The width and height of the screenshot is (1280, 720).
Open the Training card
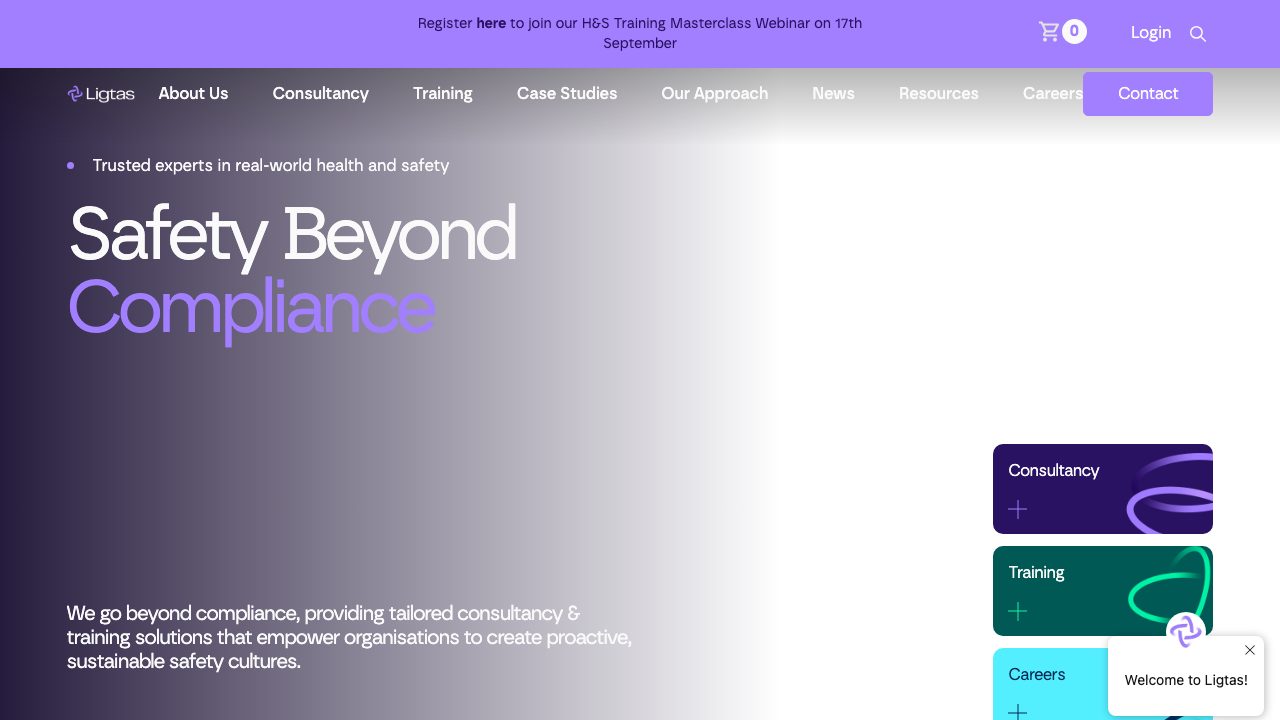tap(1103, 591)
